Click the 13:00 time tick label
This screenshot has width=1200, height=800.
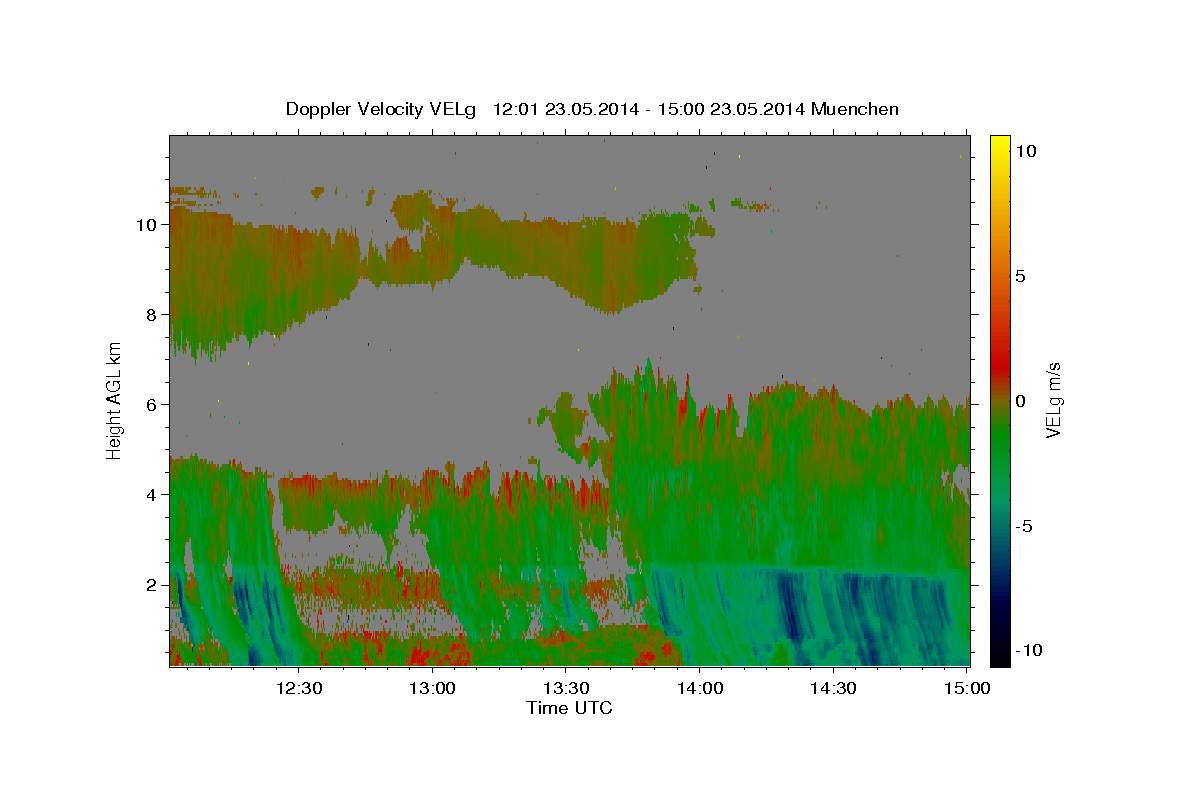click(x=432, y=688)
